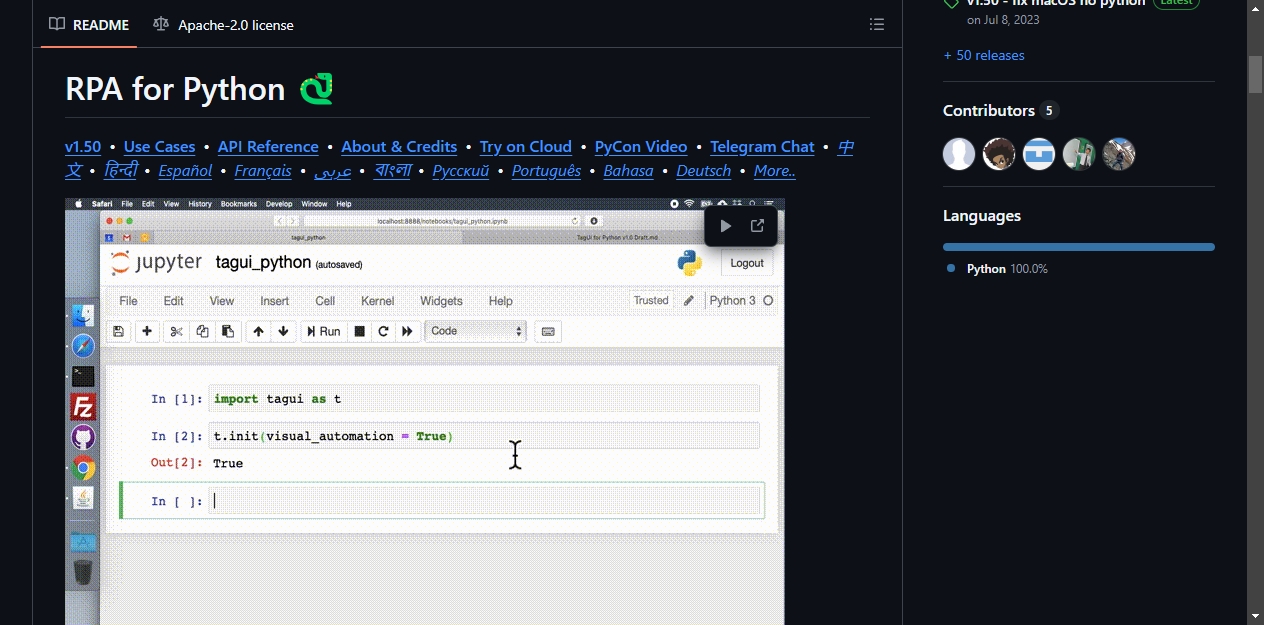
Task: Click the paste cells icon
Action: click(228, 331)
